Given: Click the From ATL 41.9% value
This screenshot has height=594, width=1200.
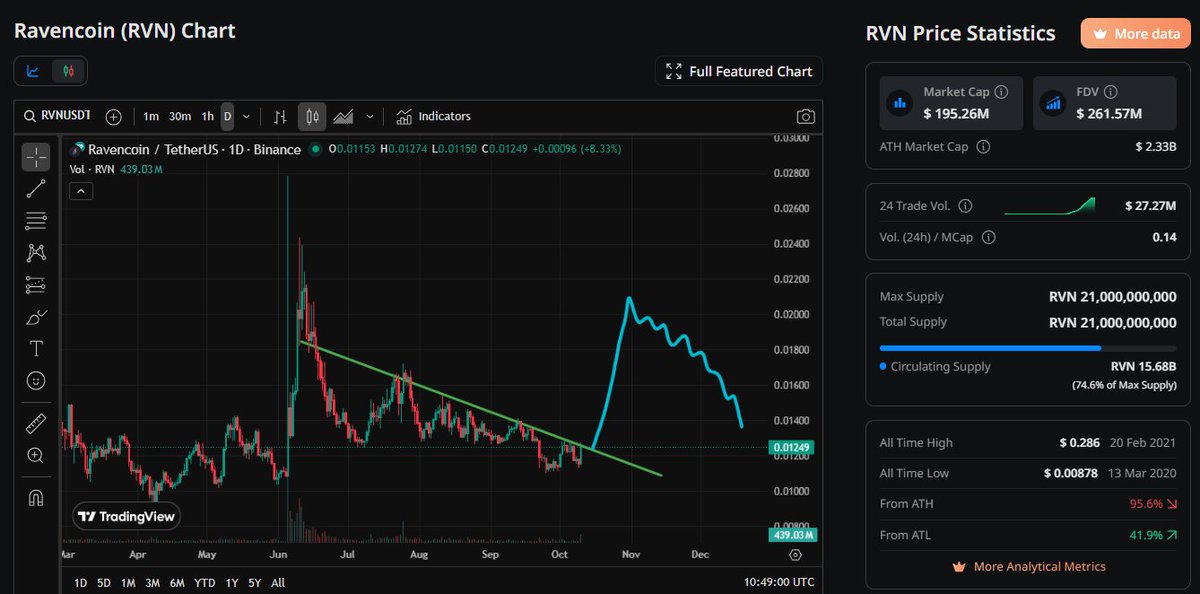Looking at the screenshot, I should point(1153,535).
